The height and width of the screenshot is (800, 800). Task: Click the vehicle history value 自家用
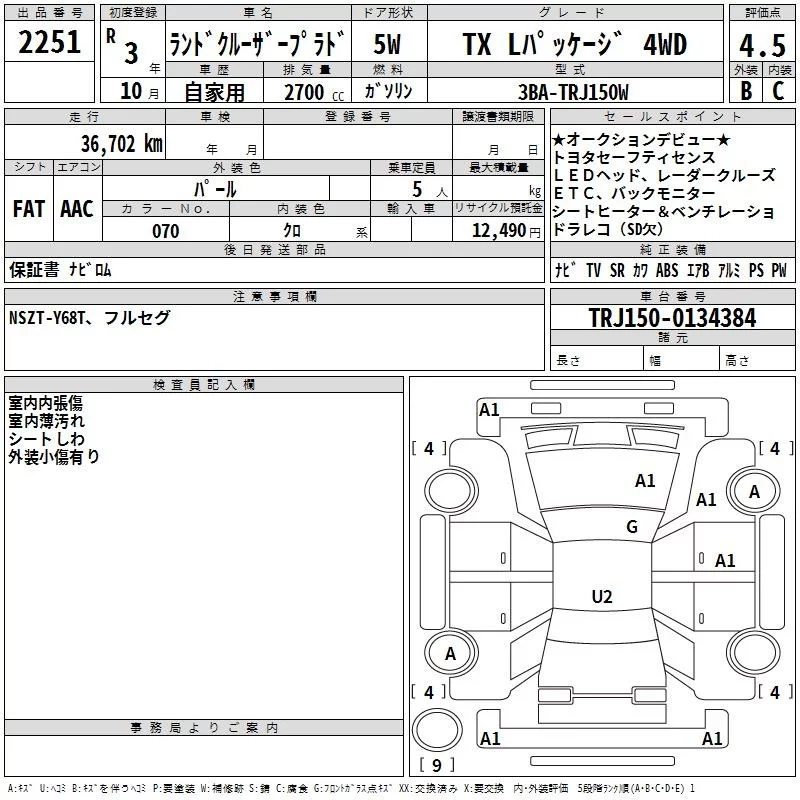coord(214,92)
